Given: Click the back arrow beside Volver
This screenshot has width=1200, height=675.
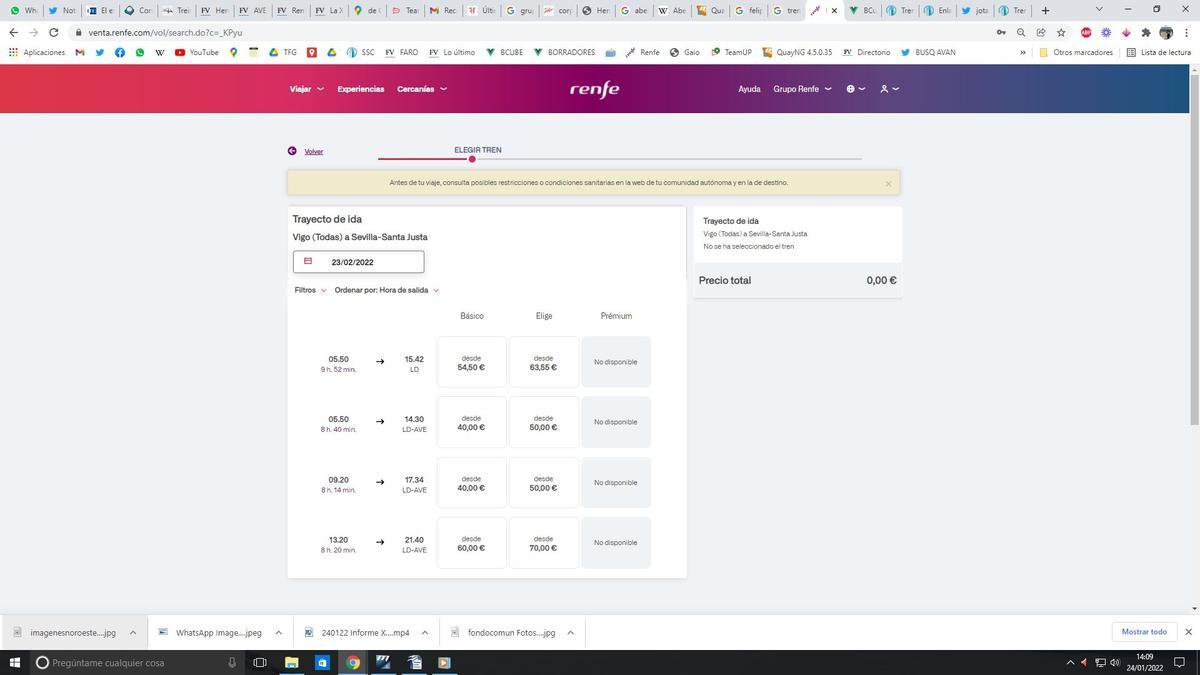Looking at the screenshot, I should point(292,150).
